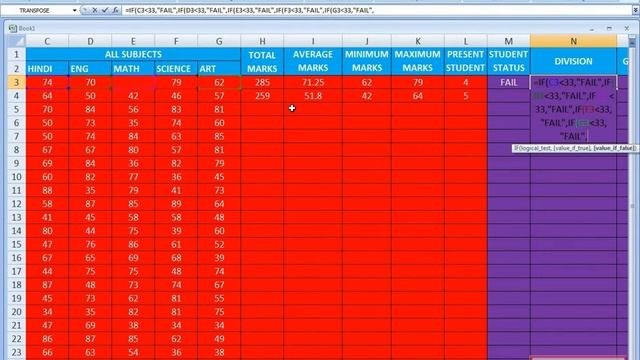640x360 pixels.
Task: Open the Name Box dropdown arrow
Action: 75,10
